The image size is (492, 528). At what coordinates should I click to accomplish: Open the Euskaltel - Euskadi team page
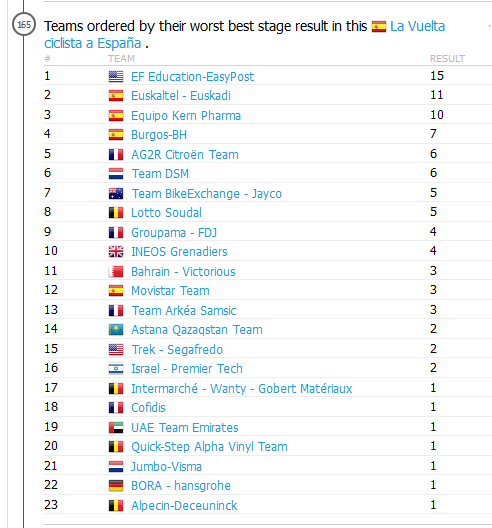(181, 96)
